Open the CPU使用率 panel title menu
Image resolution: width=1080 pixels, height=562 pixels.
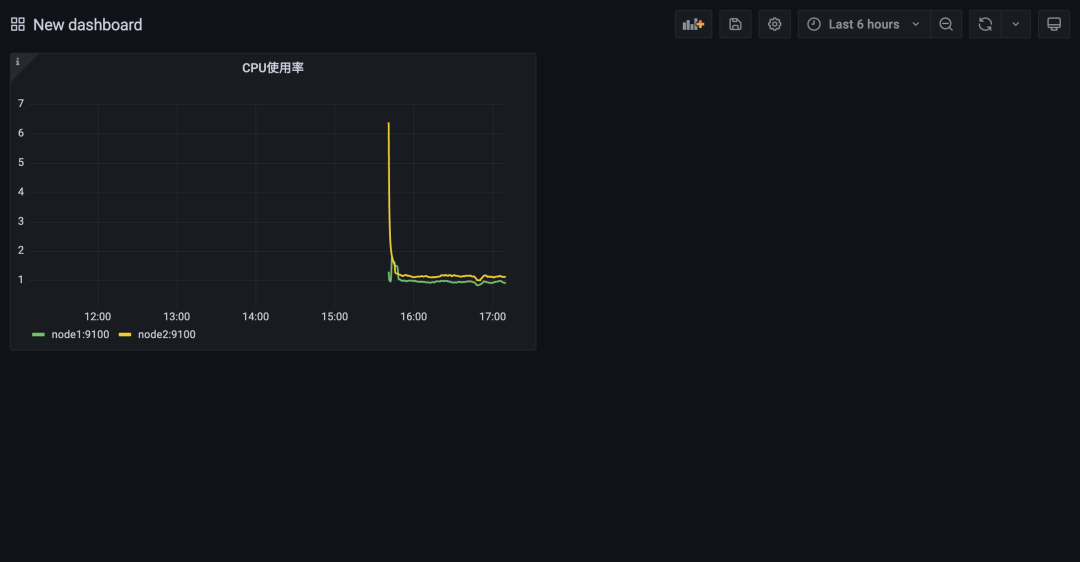point(273,67)
